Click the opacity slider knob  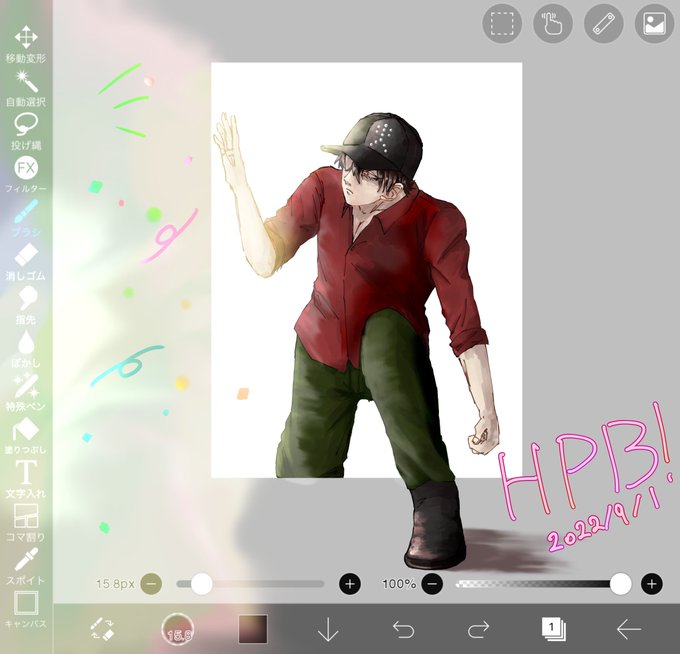pyautogui.click(x=621, y=584)
